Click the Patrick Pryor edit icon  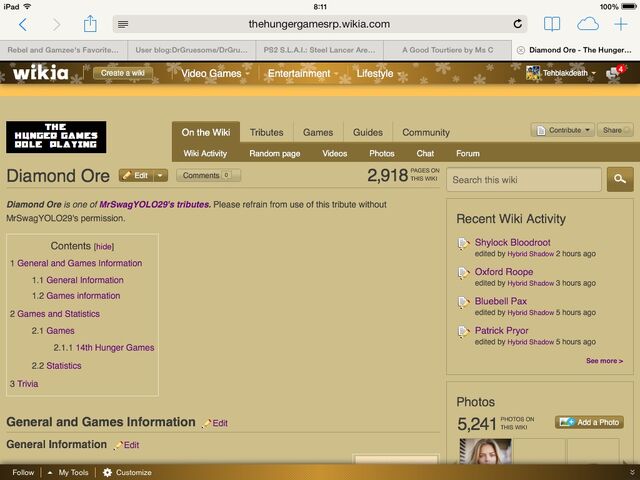click(463, 331)
